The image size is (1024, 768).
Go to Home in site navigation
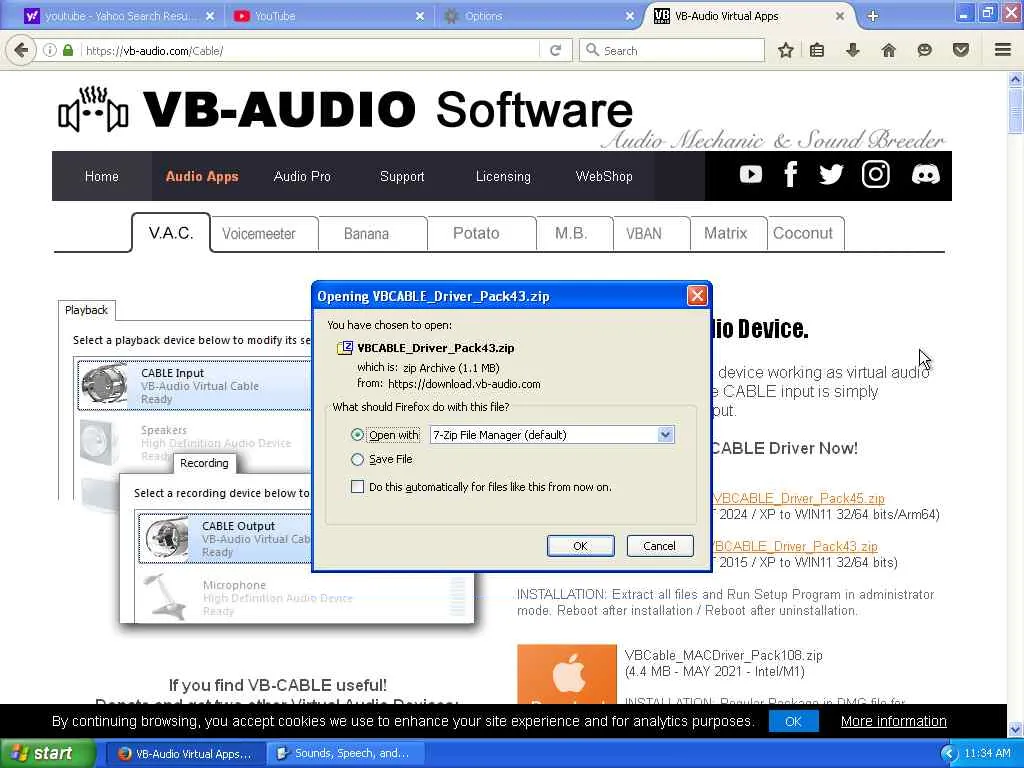coord(102,176)
